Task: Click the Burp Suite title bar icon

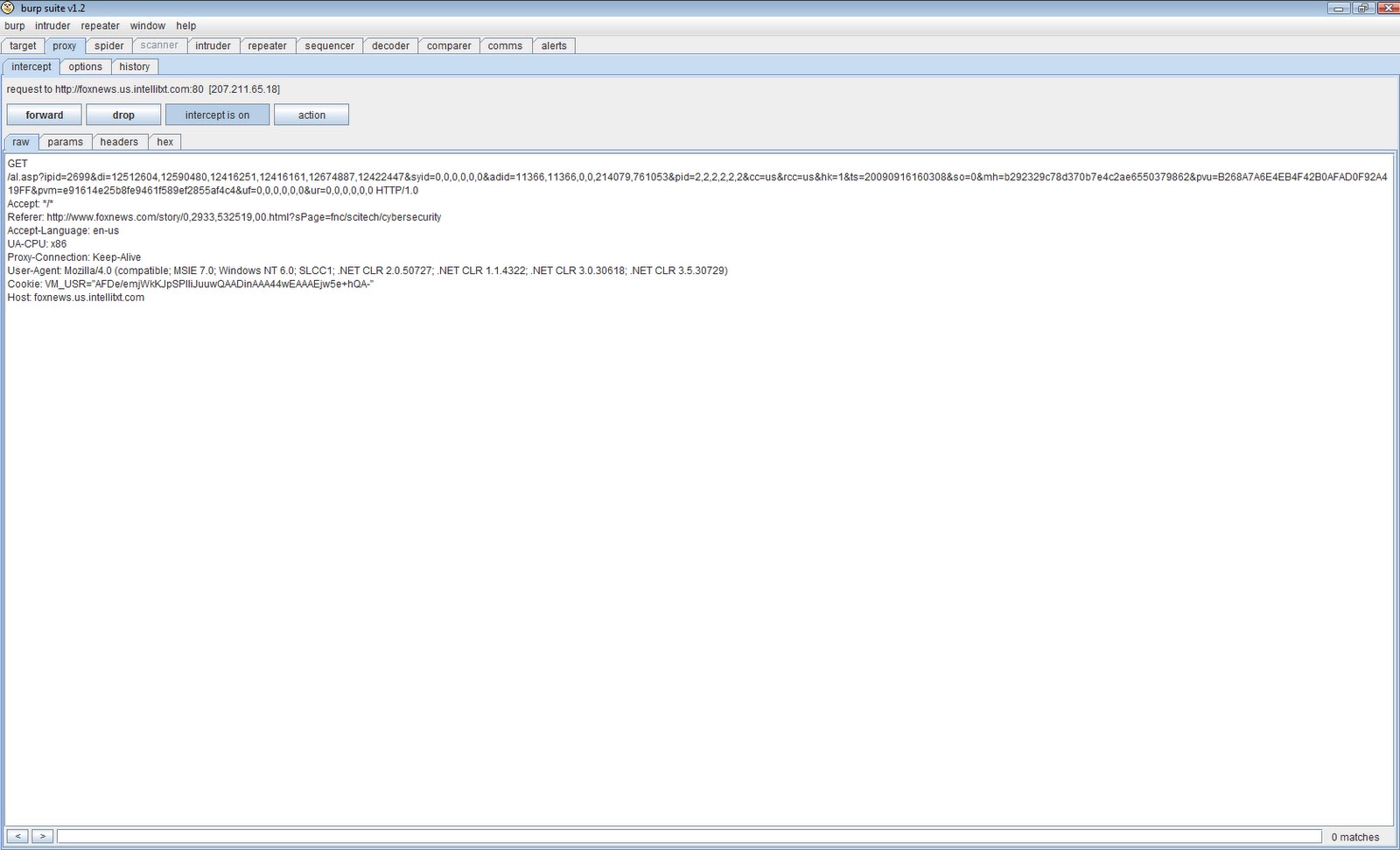Action: [9, 8]
